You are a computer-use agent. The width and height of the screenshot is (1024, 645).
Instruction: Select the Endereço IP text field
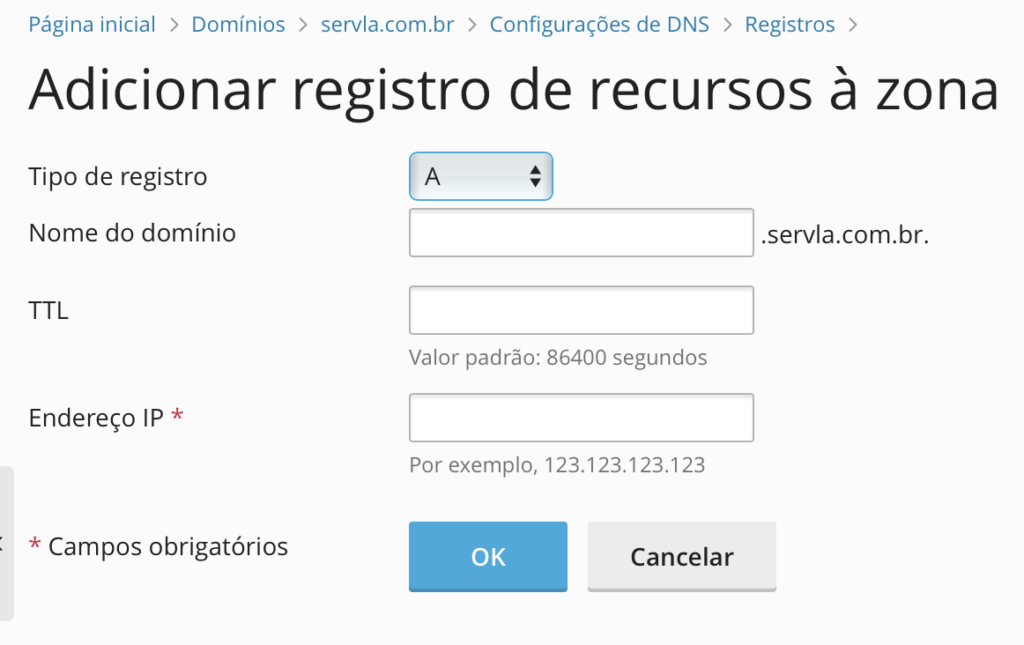[x=581, y=418]
